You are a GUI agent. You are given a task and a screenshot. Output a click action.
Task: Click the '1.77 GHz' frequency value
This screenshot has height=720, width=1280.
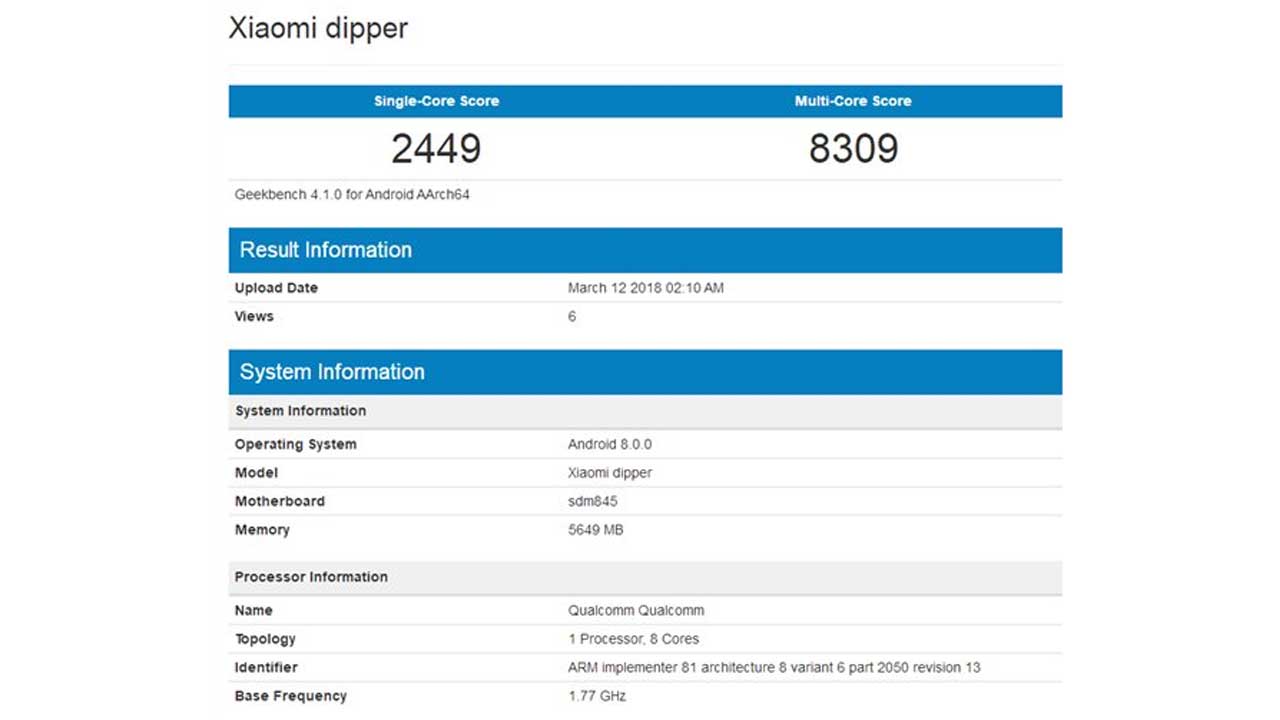(597, 696)
